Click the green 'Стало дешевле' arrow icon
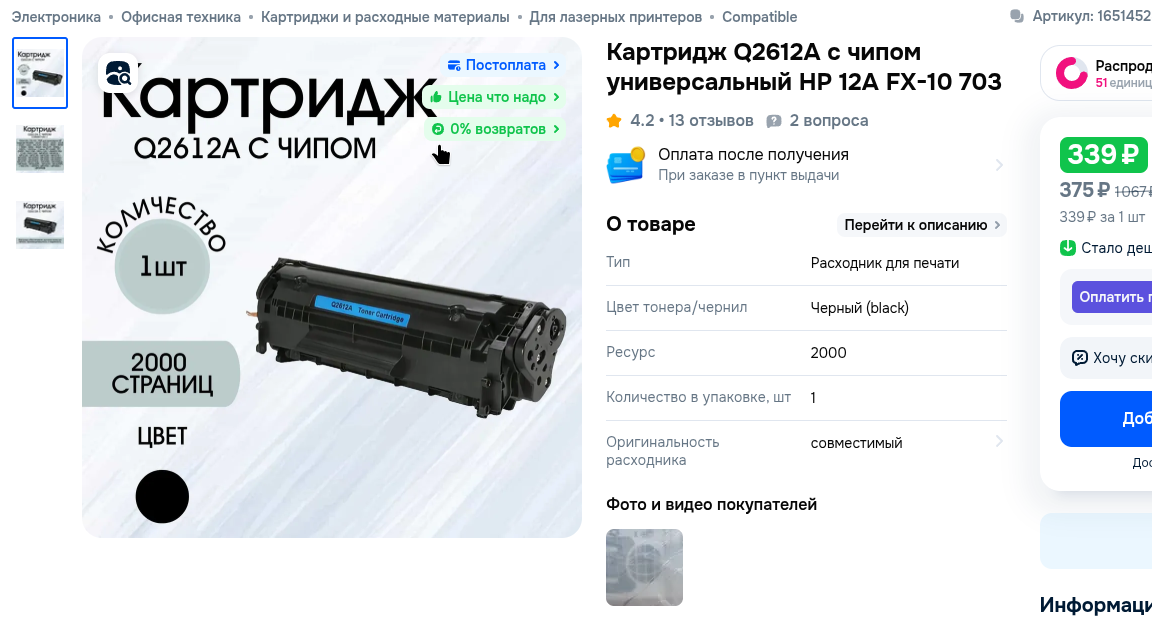Viewport: 1152px width, 617px height. click(x=1068, y=248)
